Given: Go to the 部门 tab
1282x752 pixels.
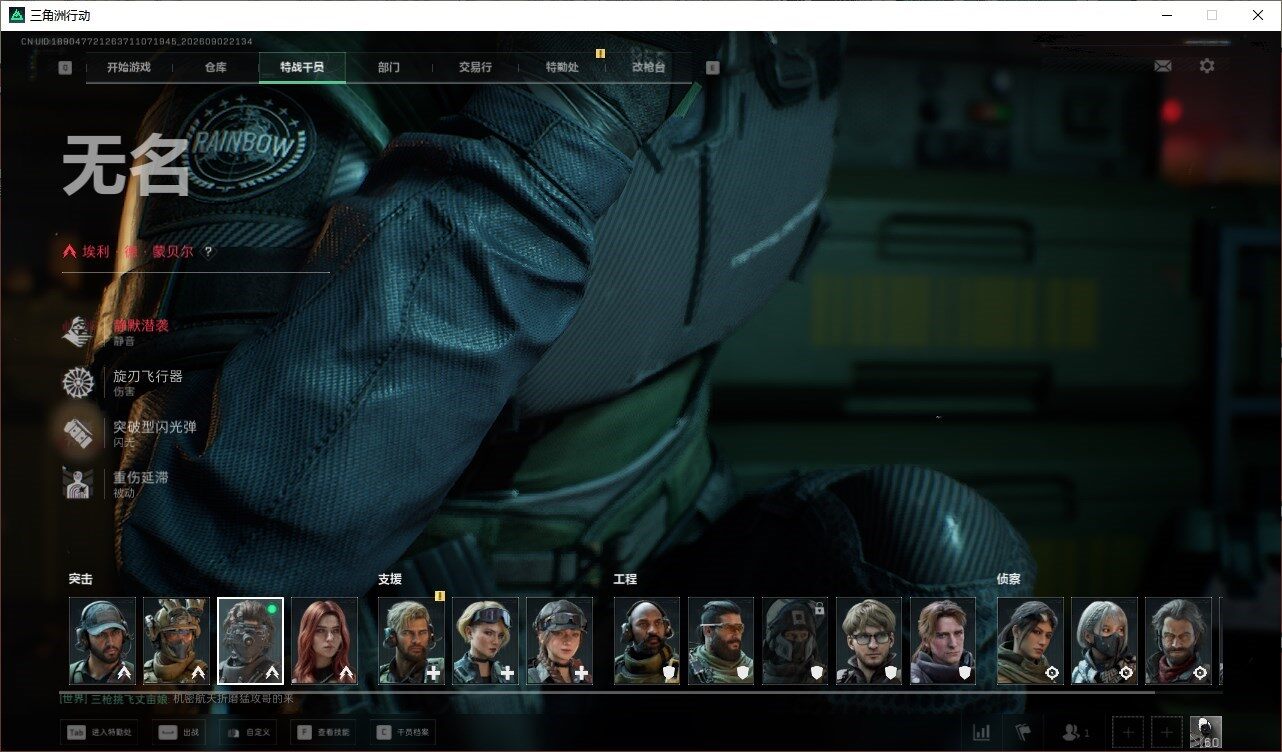Looking at the screenshot, I should [389, 67].
